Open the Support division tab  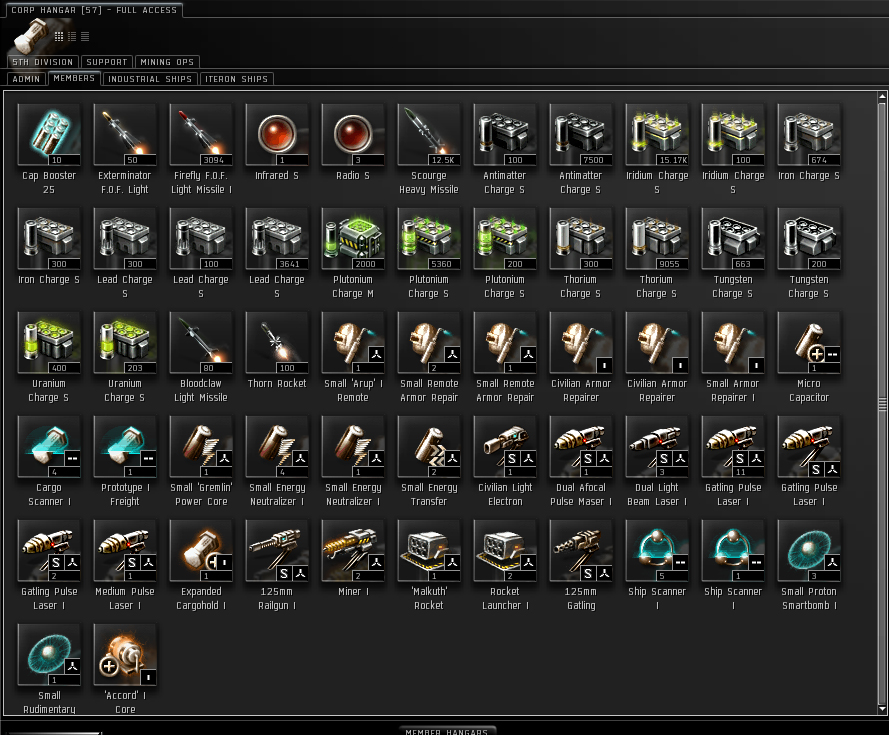pyautogui.click(x=107, y=62)
